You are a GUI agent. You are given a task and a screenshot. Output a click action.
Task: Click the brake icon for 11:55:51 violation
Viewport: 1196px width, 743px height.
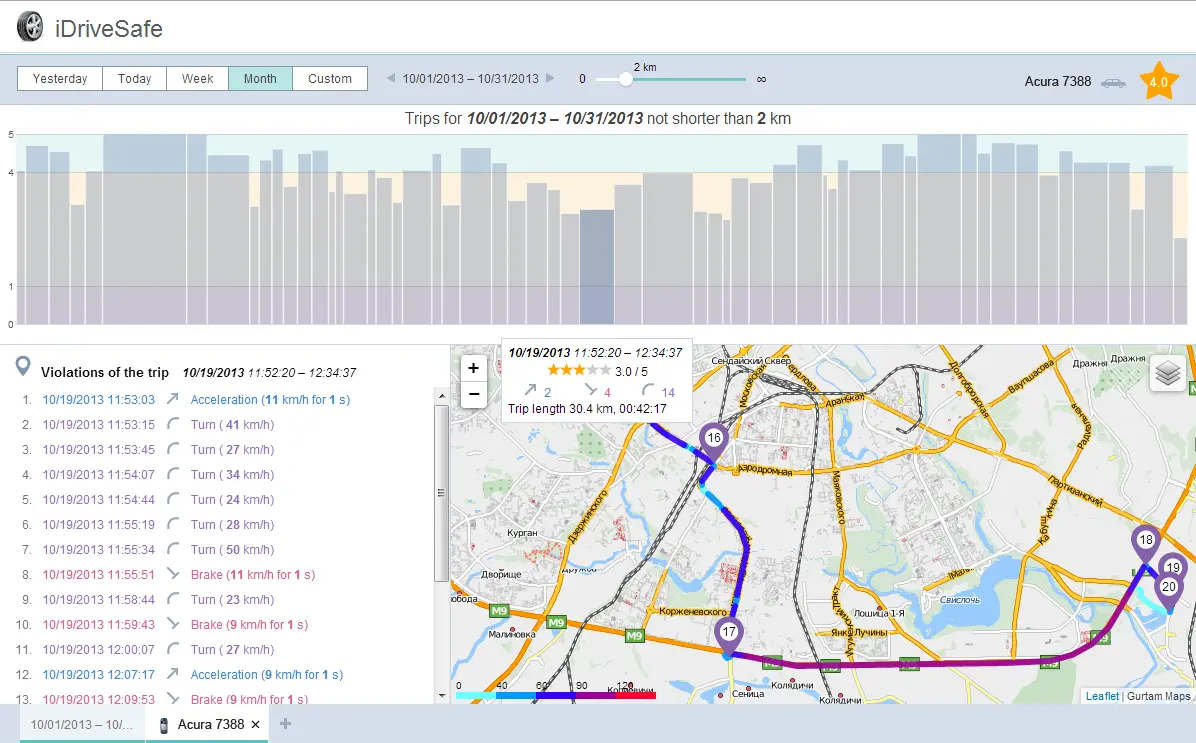click(x=173, y=574)
